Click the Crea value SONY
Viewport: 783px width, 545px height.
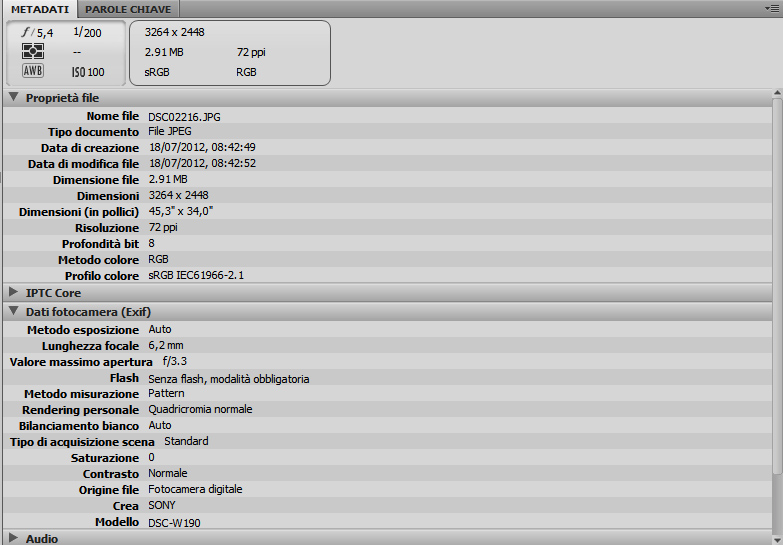(x=162, y=505)
